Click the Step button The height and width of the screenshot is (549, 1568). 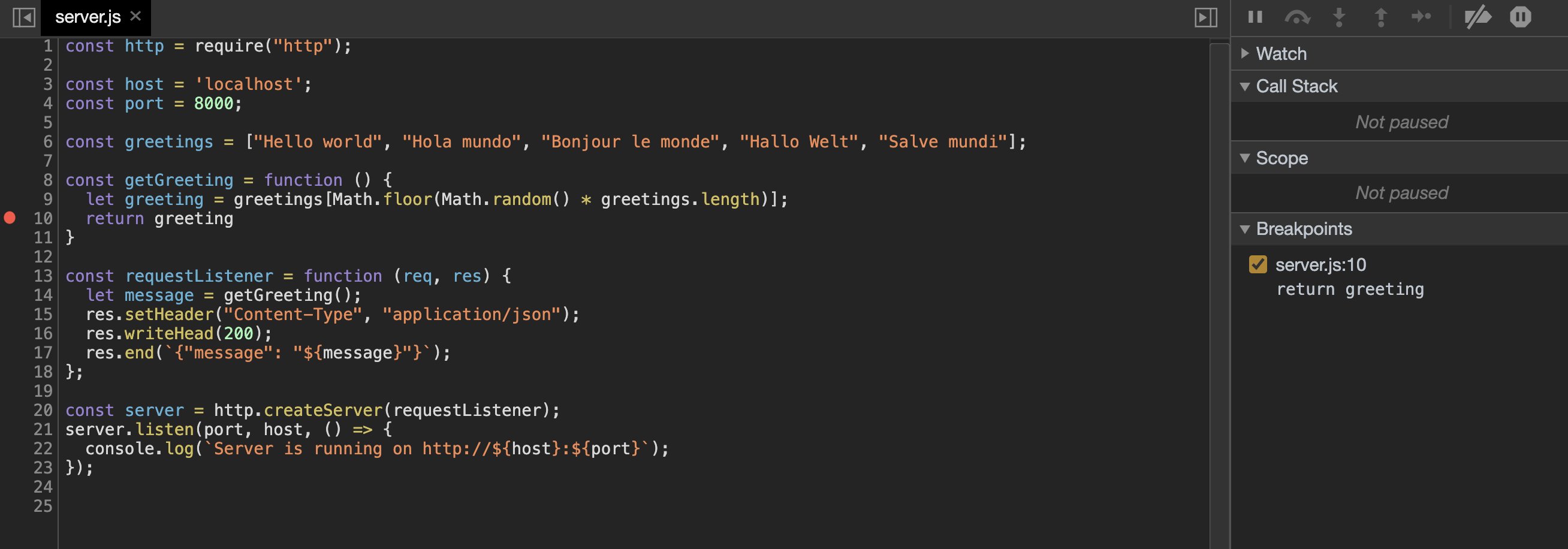click(x=1421, y=16)
